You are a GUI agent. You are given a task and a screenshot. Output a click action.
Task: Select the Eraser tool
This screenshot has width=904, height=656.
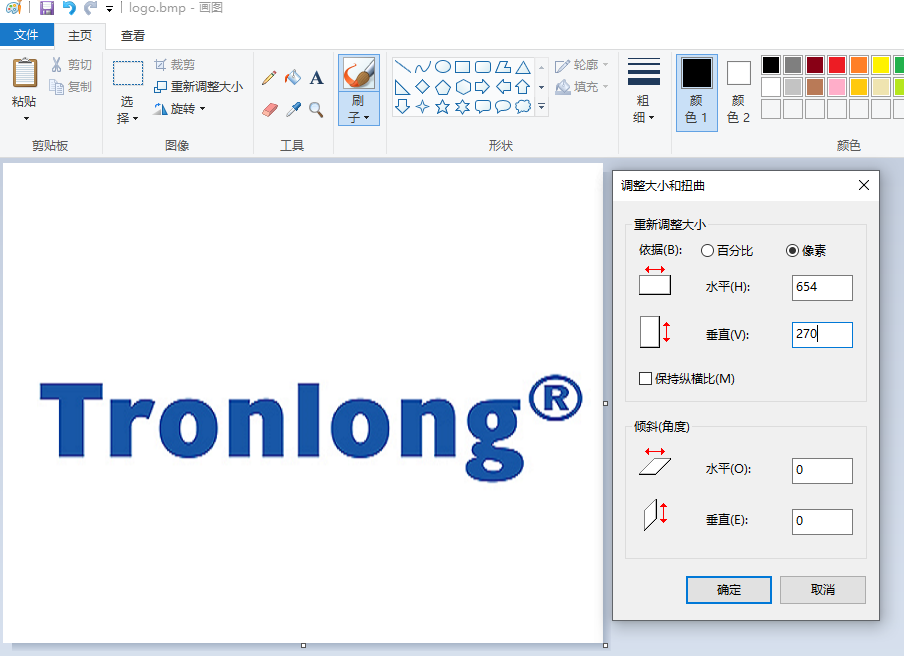click(x=269, y=109)
